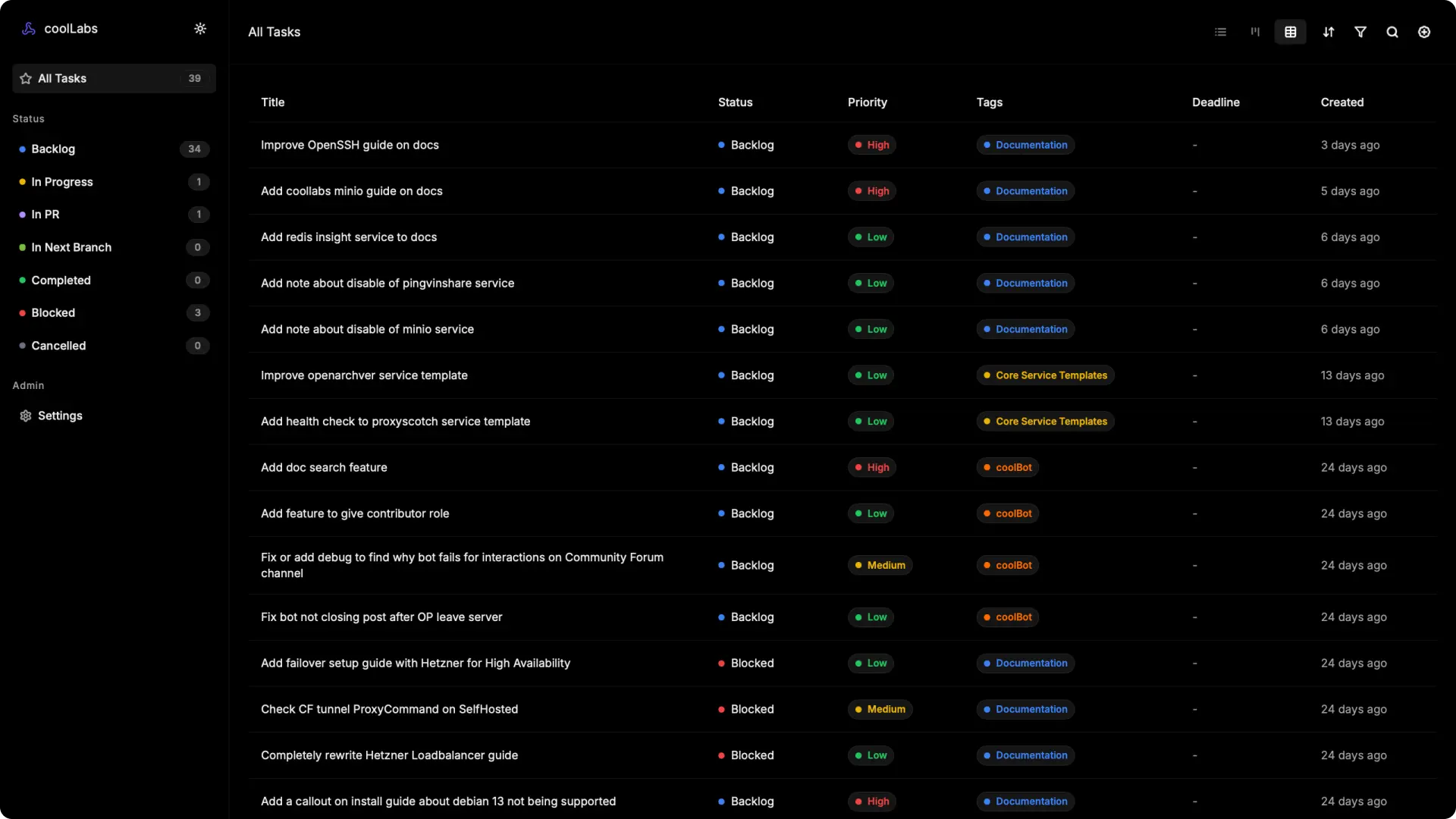1456x819 pixels.
Task: Show In Progress tasks
Action: 62,182
